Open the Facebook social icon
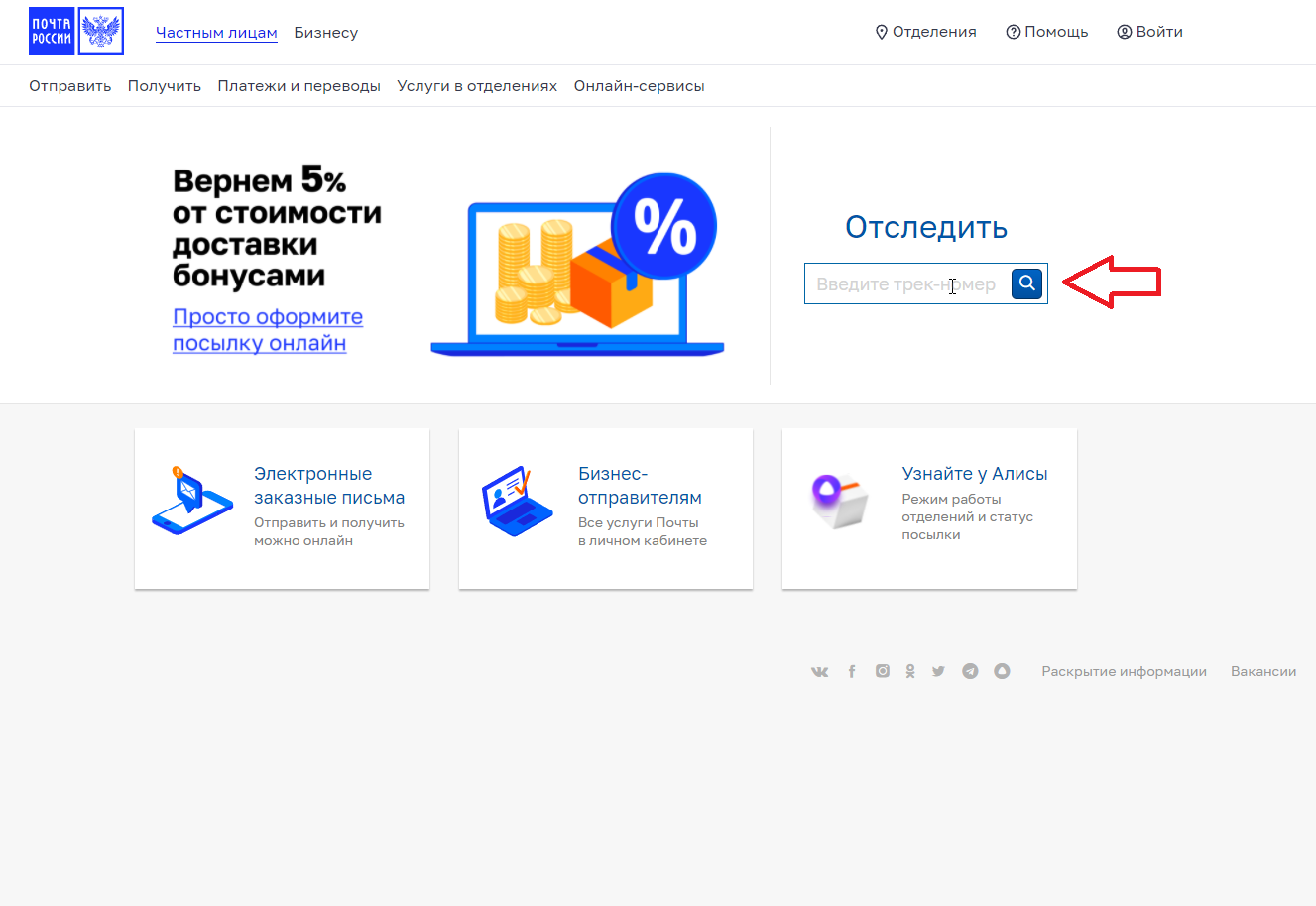The height and width of the screenshot is (906, 1316). coord(852,671)
